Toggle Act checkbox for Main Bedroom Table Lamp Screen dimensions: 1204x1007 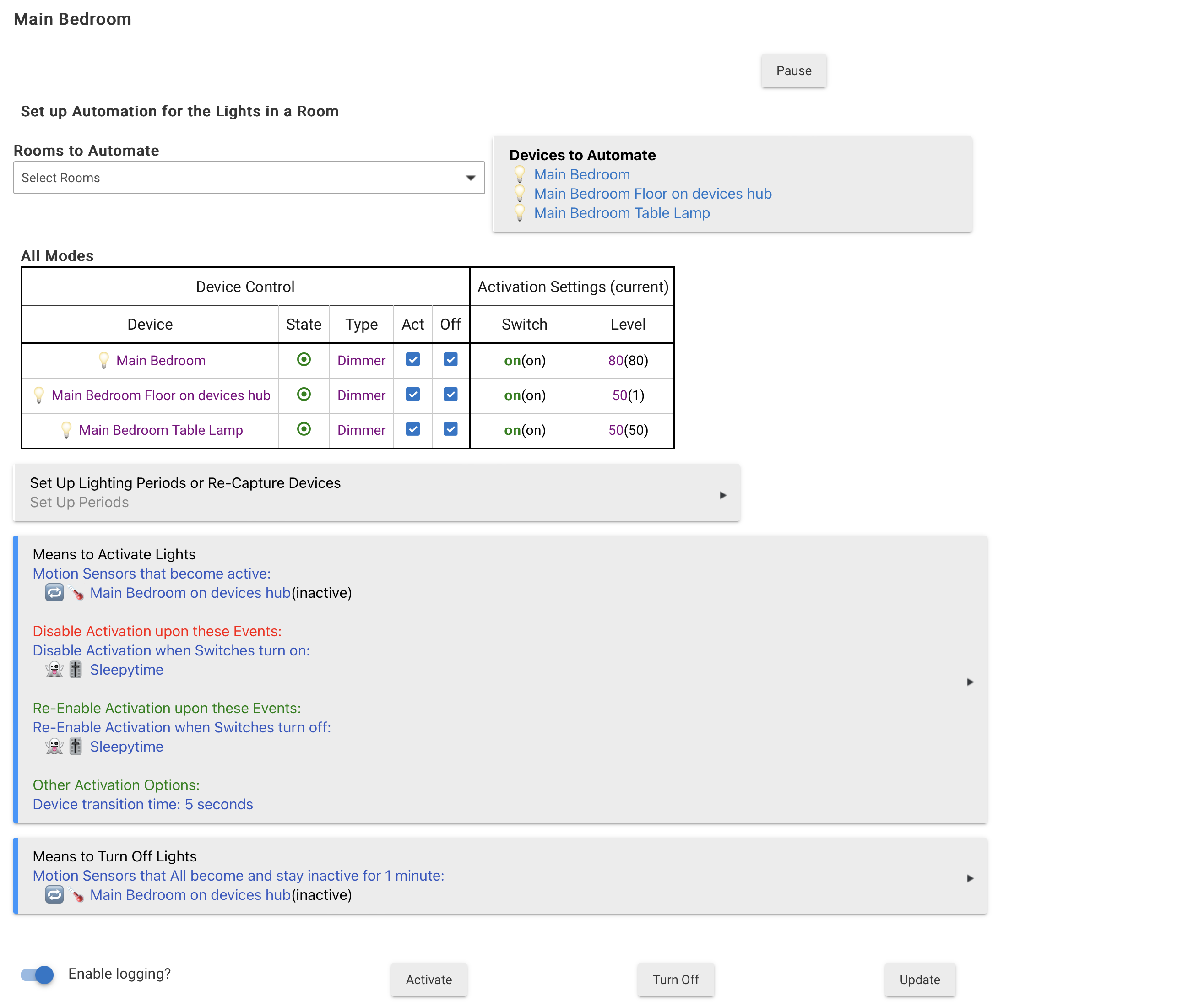(413, 429)
